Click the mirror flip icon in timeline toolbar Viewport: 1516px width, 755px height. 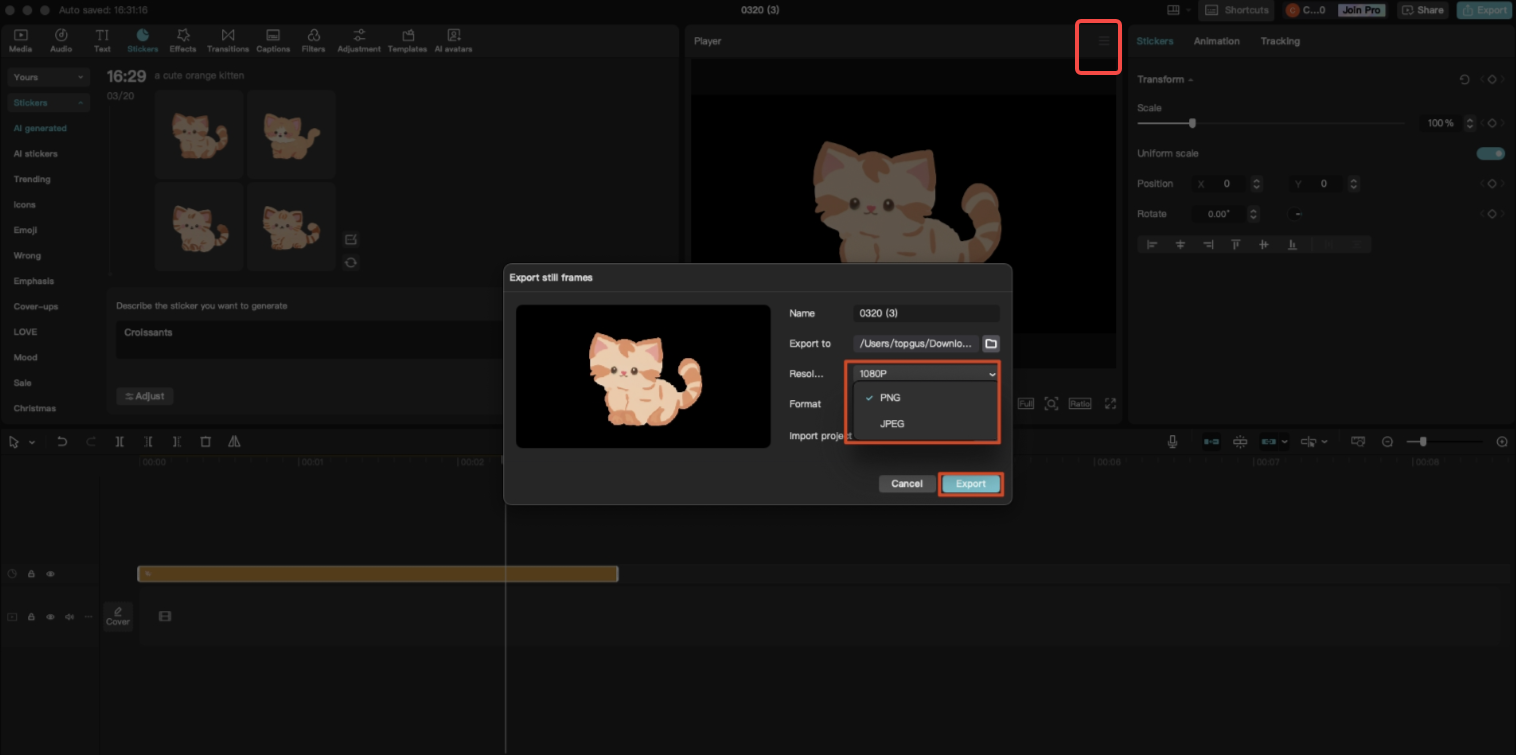pyautogui.click(x=234, y=441)
